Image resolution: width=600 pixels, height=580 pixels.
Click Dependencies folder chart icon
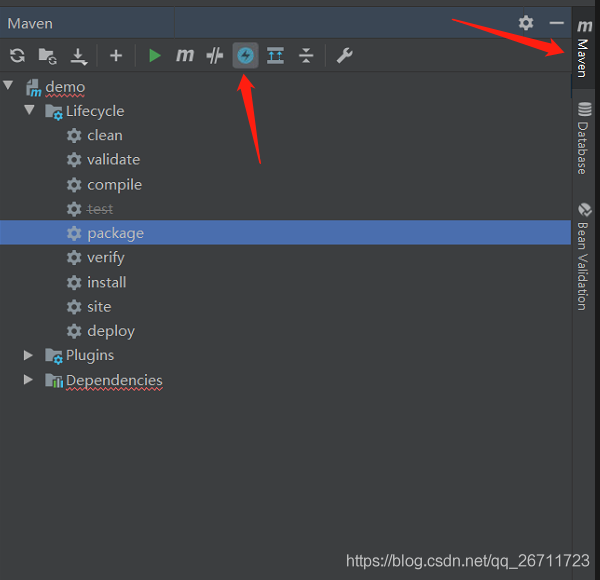pyautogui.click(x=54, y=380)
